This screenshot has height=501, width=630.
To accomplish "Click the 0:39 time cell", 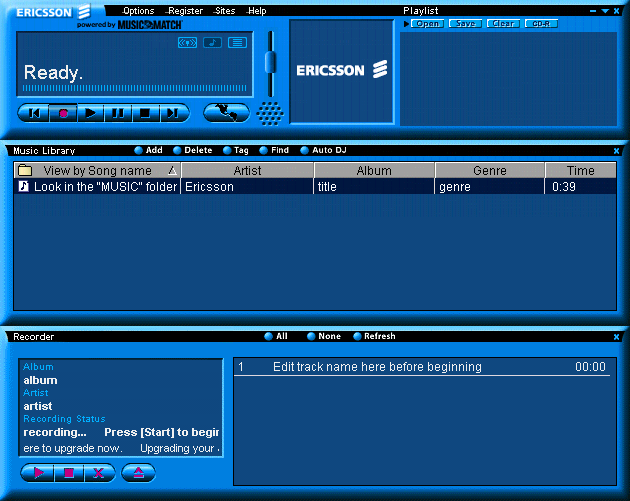I will pyautogui.click(x=580, y=187).
